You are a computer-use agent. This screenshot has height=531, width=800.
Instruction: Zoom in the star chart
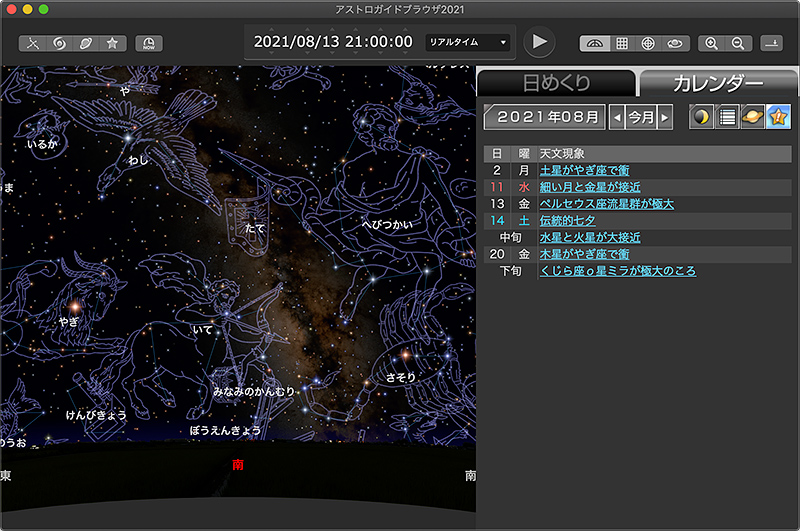click(711, 43)
